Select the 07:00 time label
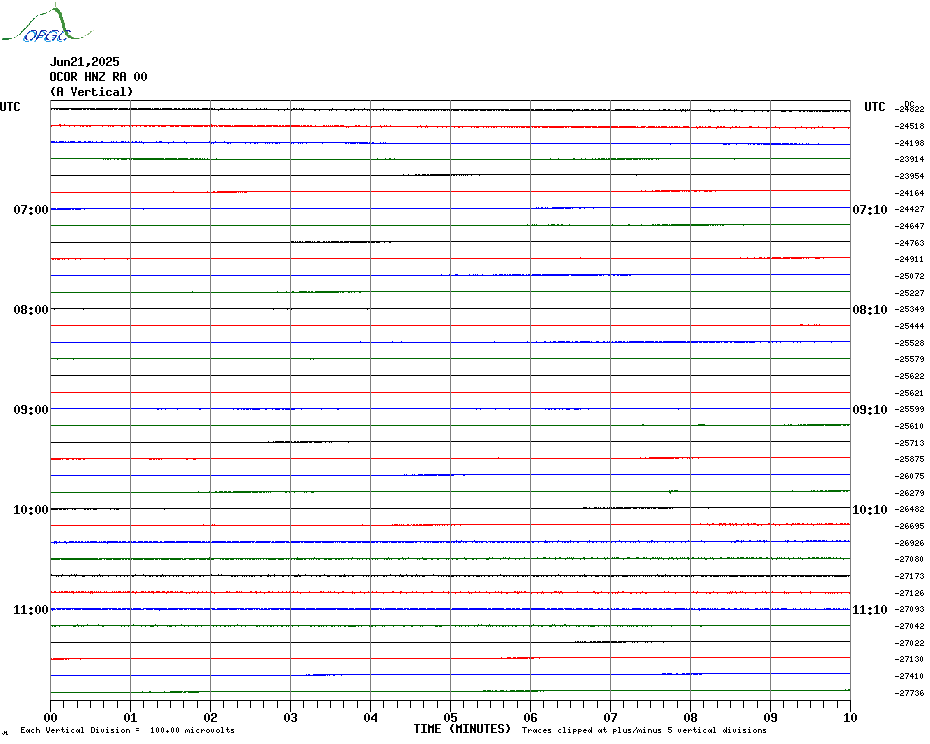The width and height of the screenshot is (930, 744). 31,209
